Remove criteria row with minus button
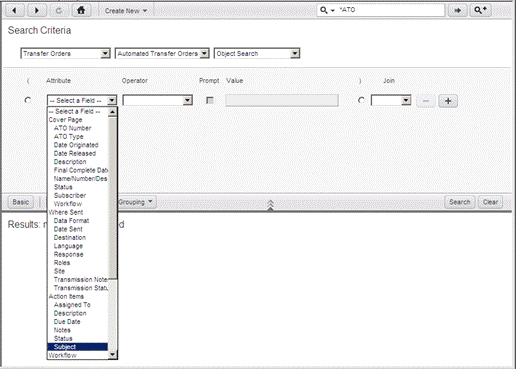Screen dimensions: 516x369 tap(426, 101)
